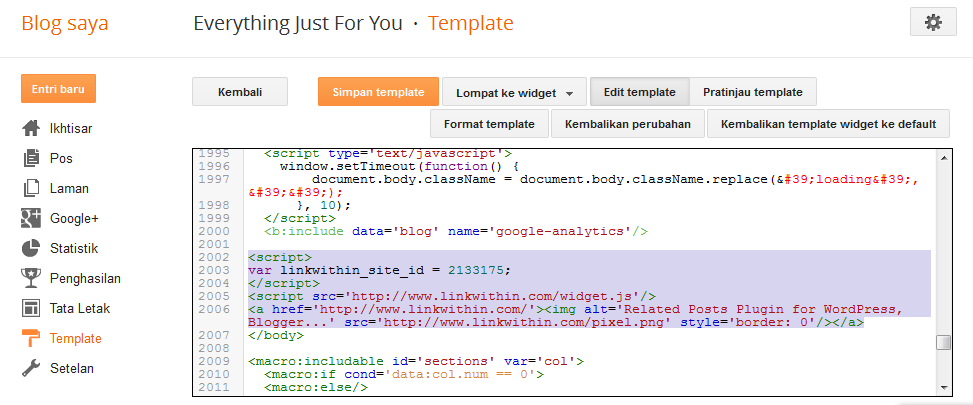Click the Format template button
This screenshot has height=405, width=973.
point(490,124)
